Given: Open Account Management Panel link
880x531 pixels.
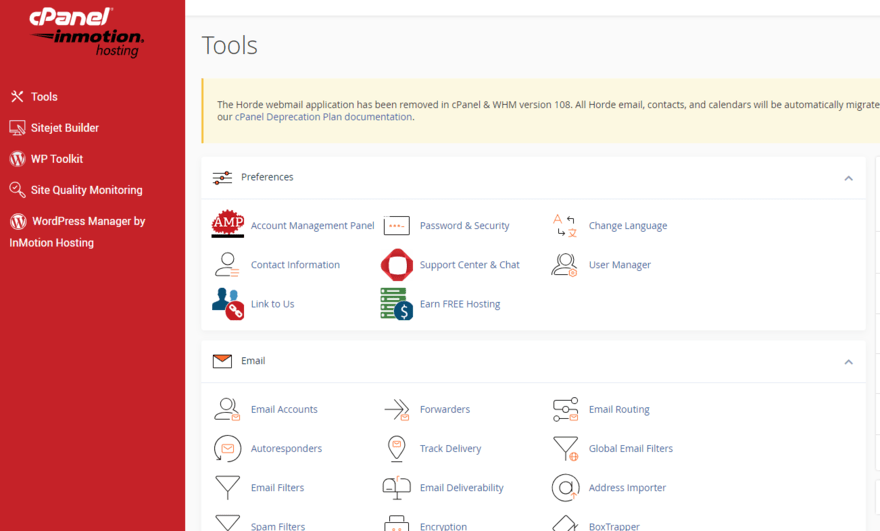Looking at the screenshot, I should pyautogui.click(x=312, y=226).
